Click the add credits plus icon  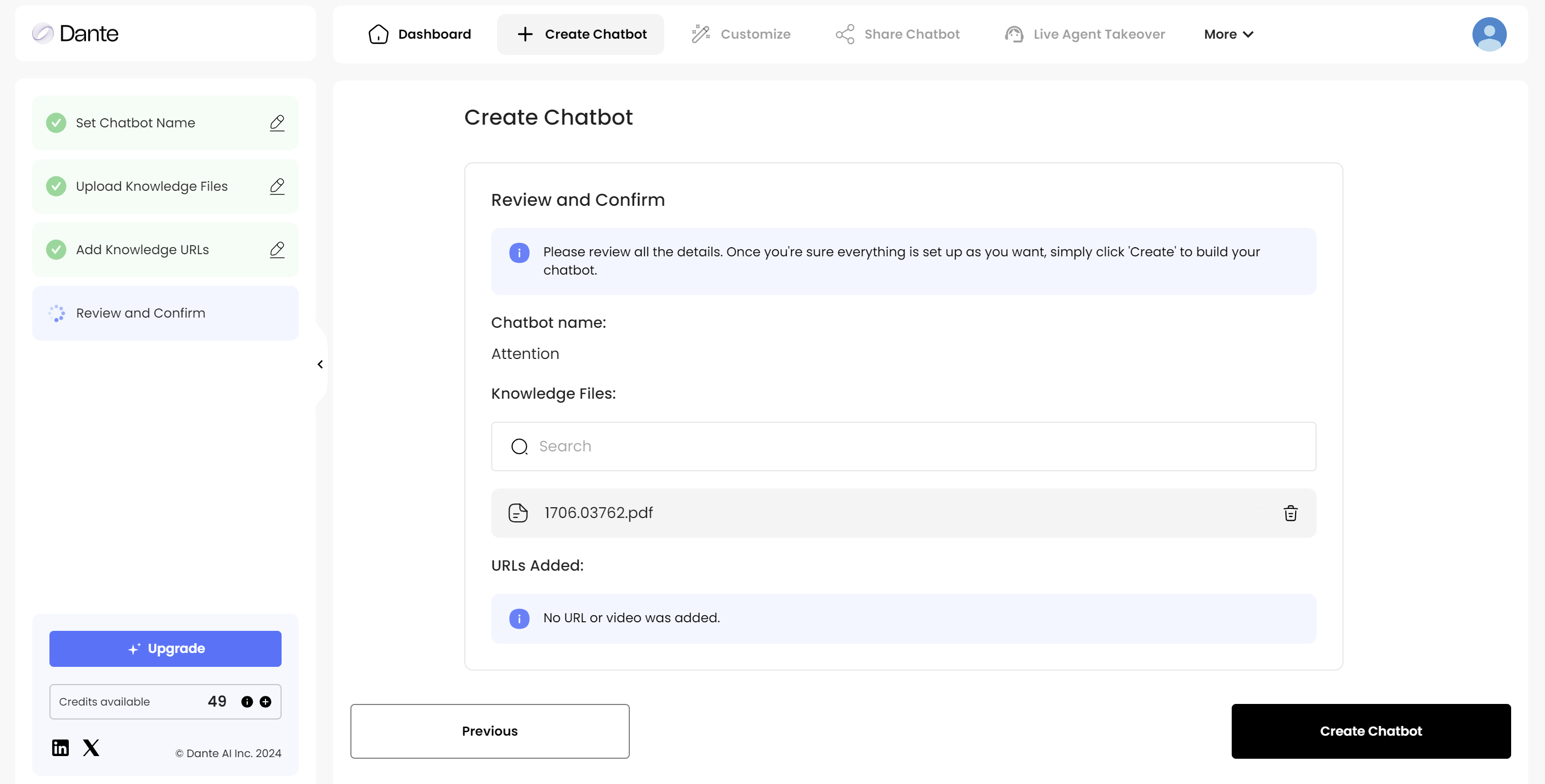tap(265, 702)
